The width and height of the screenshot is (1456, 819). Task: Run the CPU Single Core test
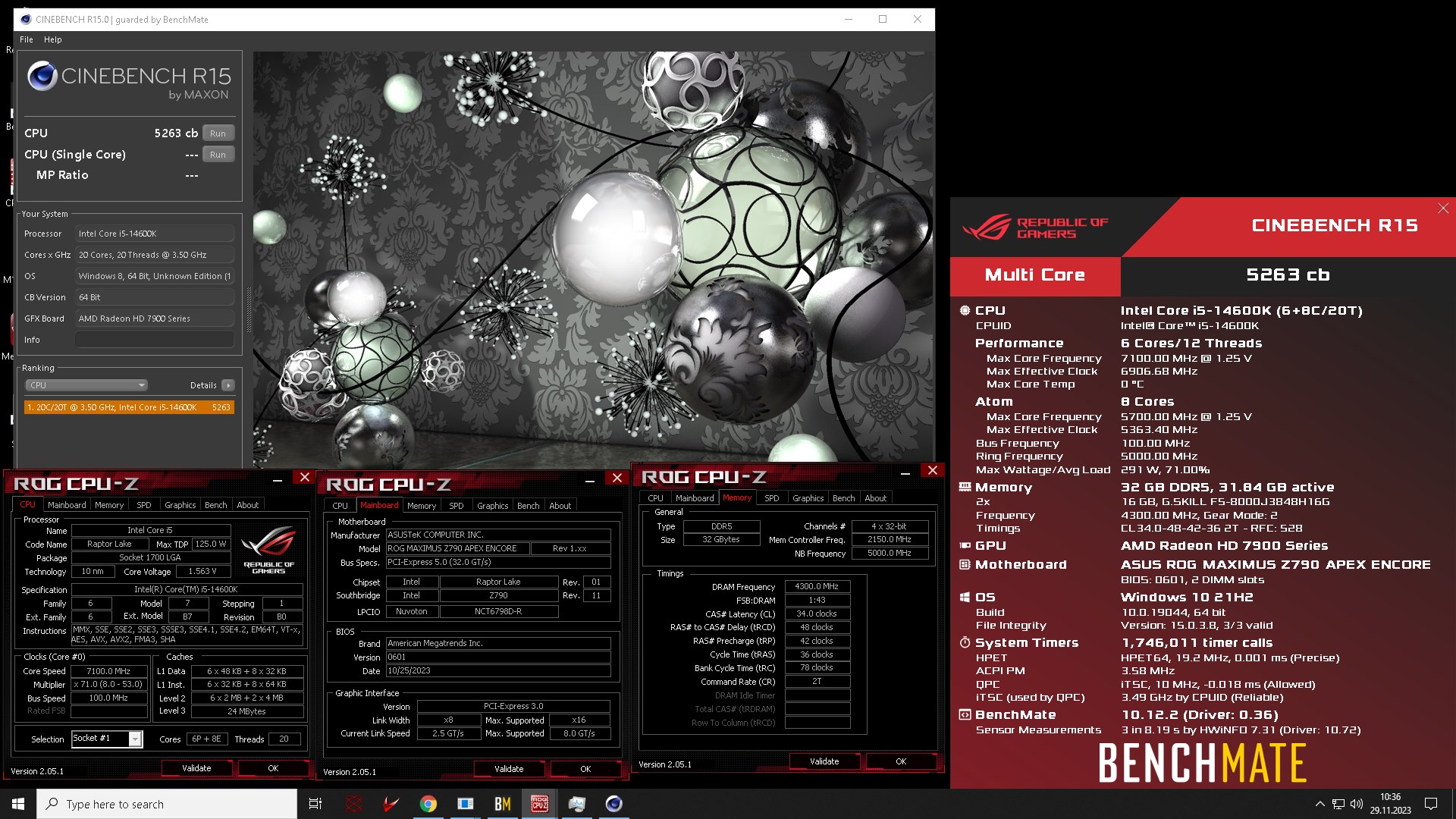[218, 155]
